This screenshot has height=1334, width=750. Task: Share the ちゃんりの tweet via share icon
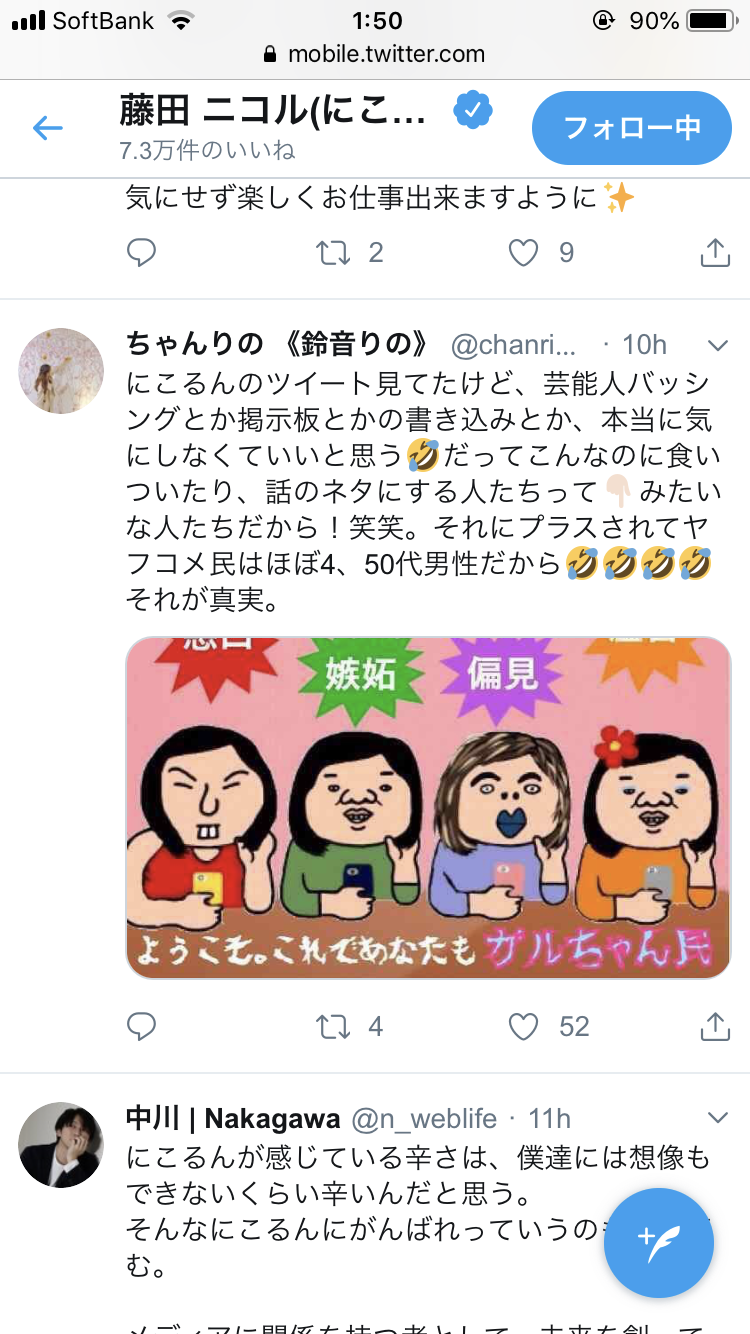(x=714, y=1025)
